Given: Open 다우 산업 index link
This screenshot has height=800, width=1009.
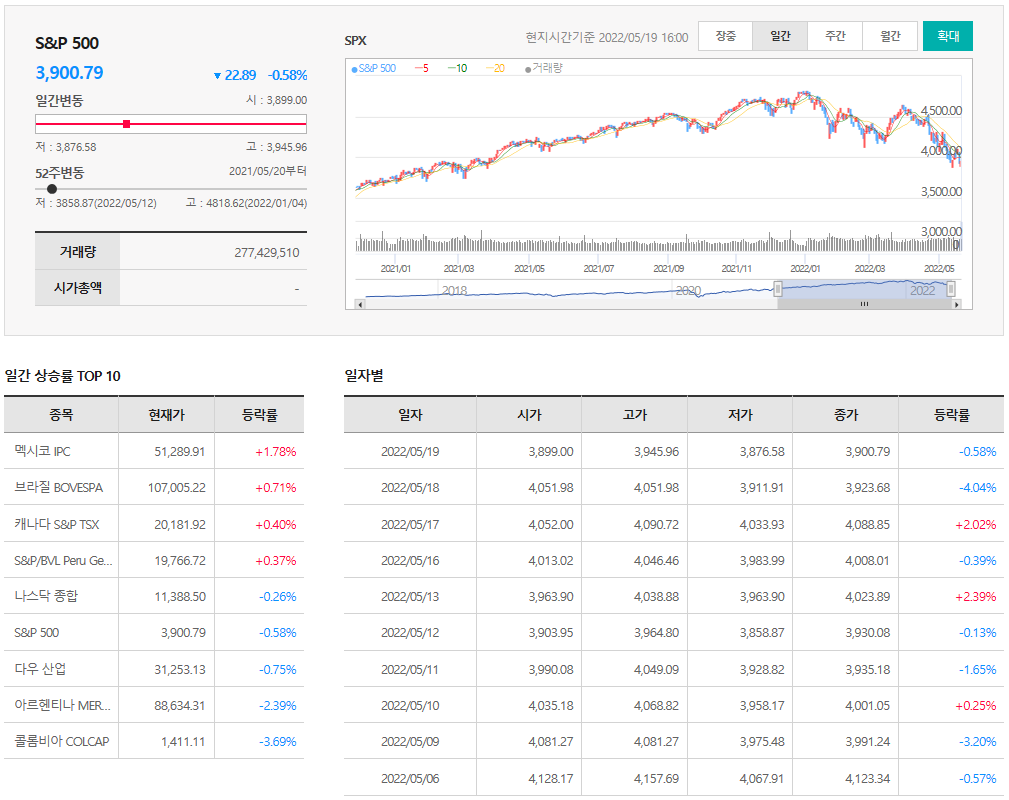Looking at the screenshot, I should tap(40, 669).
